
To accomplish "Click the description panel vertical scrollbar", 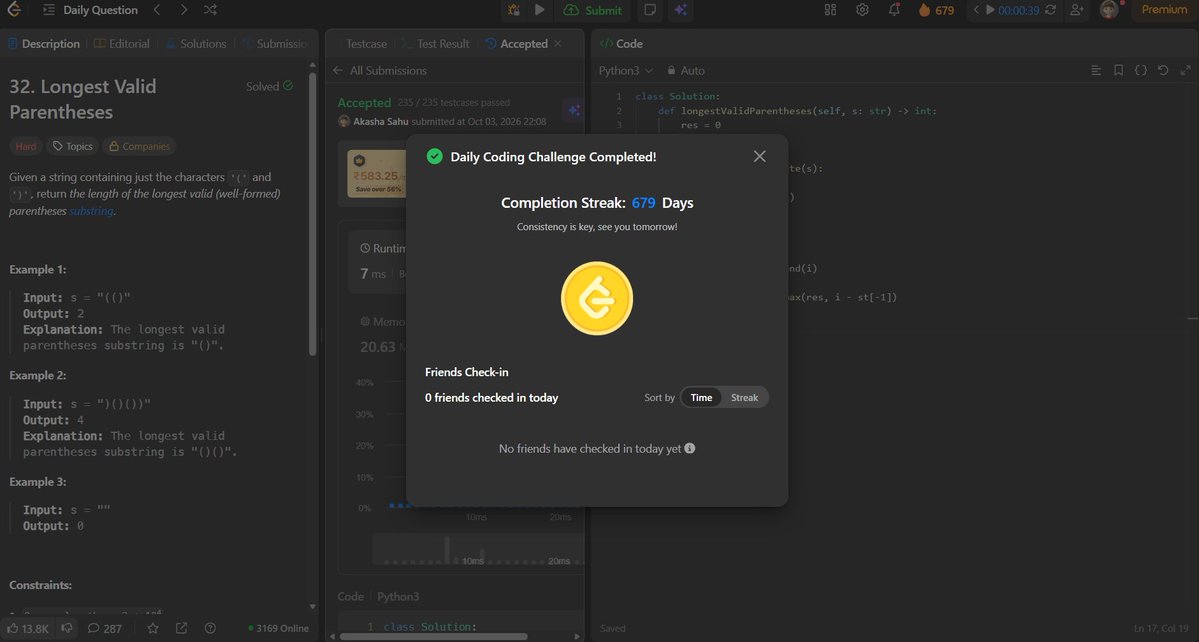I will pos(312,214).
